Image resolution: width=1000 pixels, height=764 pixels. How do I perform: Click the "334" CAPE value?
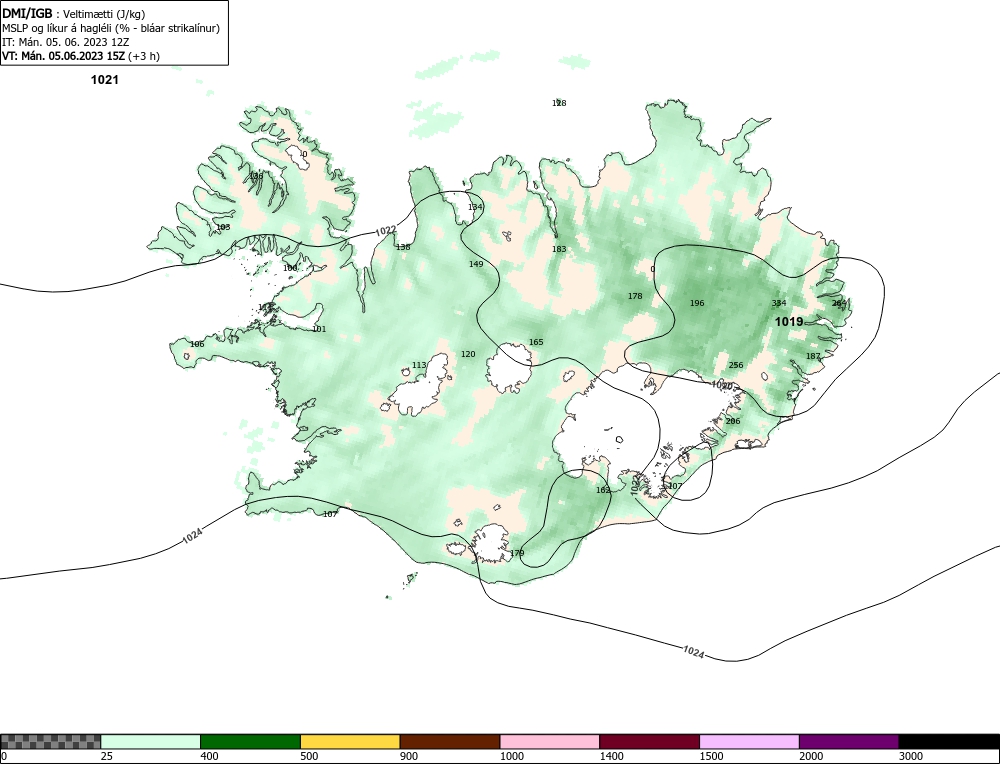(779, 303)
